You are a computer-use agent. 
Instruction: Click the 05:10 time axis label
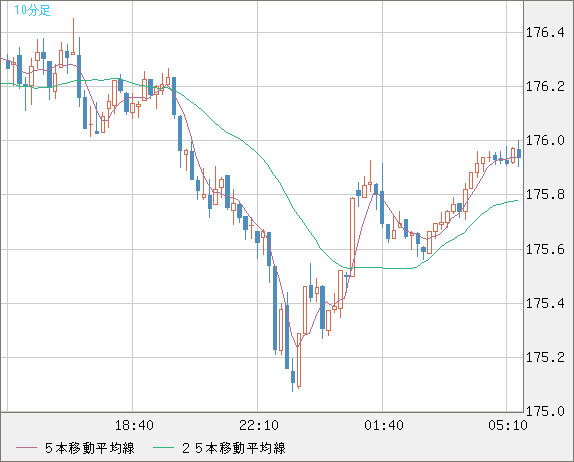[x=508, y=425]
